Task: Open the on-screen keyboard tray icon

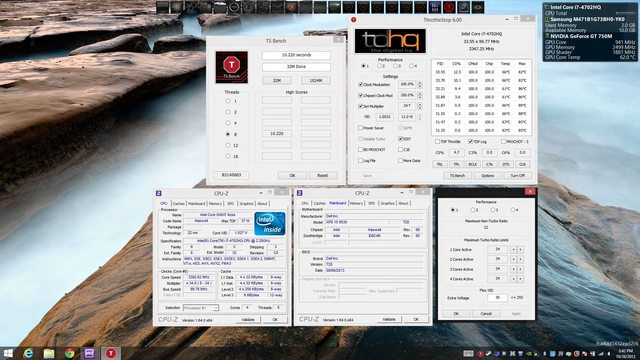Action: 468,353
